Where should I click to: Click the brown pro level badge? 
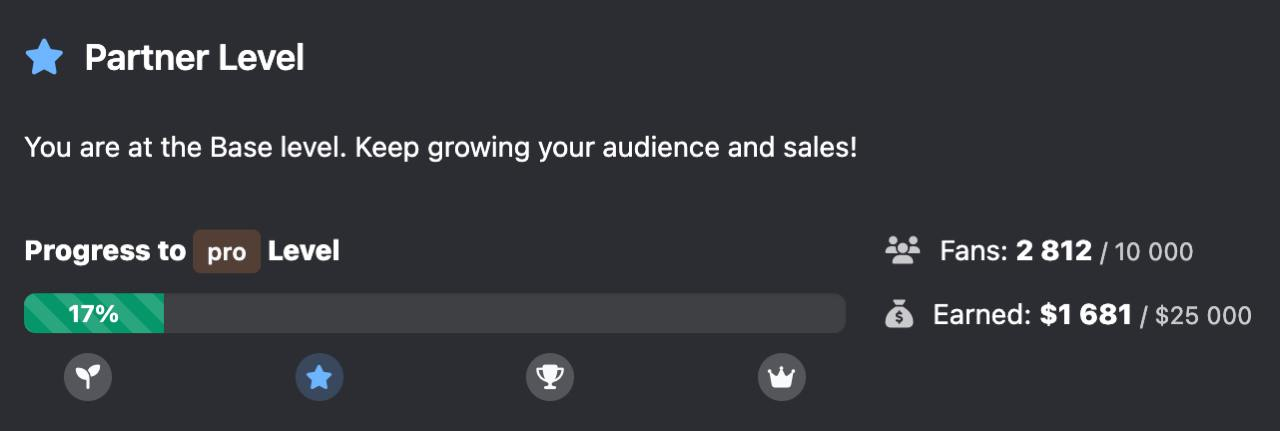pos(227,252)
